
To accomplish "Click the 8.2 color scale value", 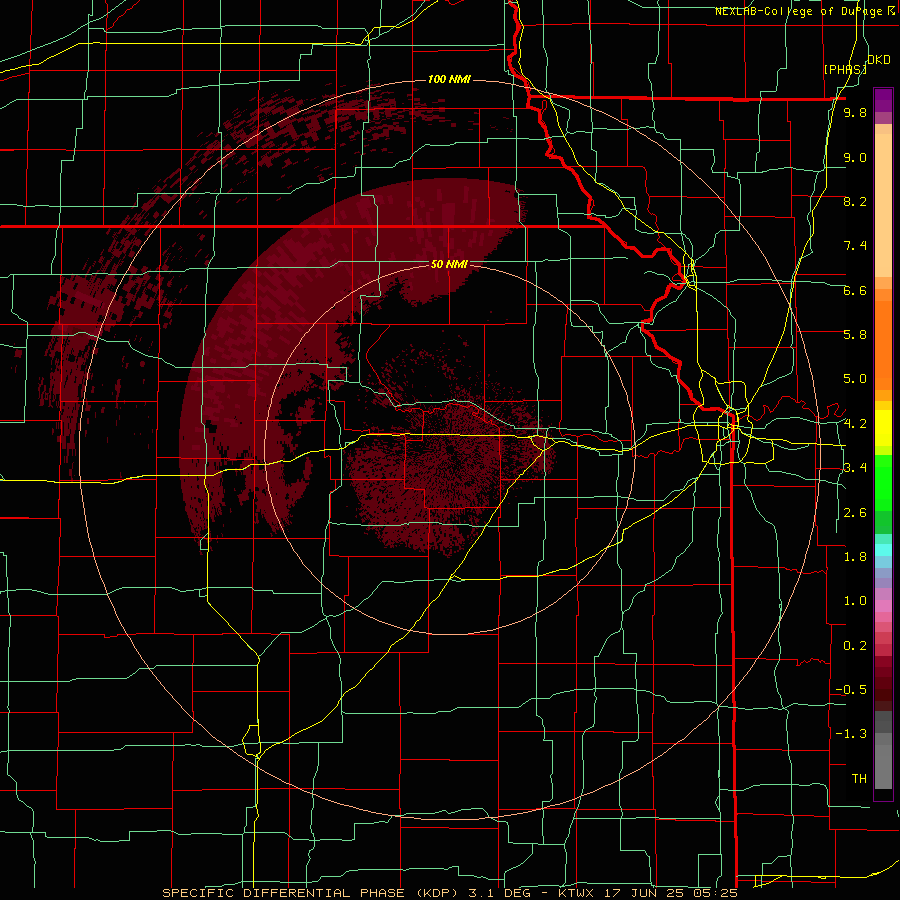I will coord(855,201).
